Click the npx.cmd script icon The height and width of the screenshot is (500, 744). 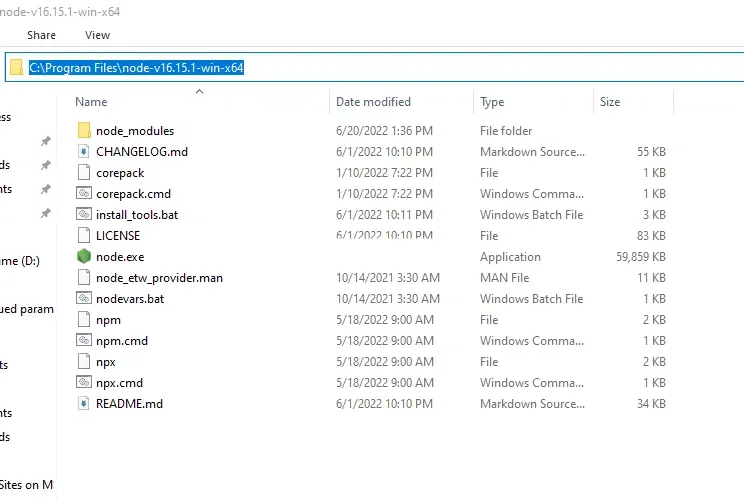click(84, 382)
